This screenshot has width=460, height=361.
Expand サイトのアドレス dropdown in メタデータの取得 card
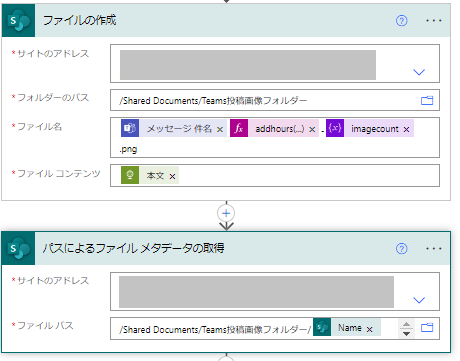click(419, 300)
